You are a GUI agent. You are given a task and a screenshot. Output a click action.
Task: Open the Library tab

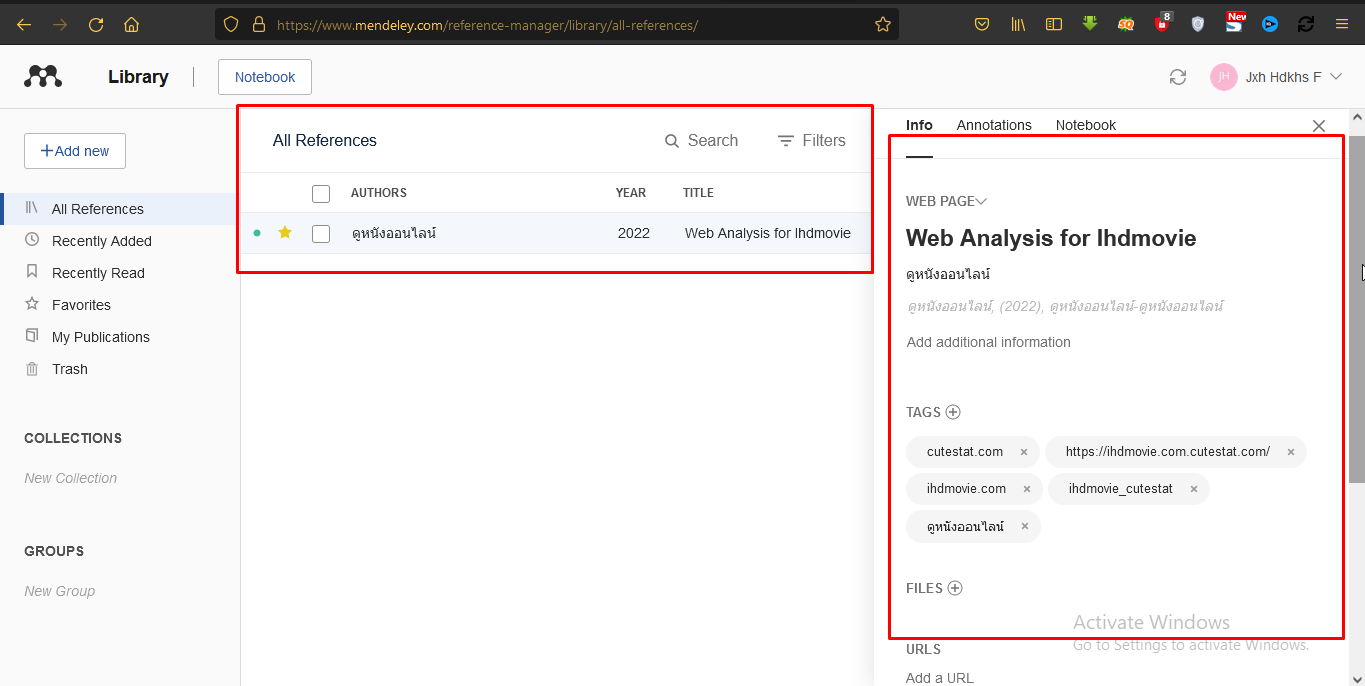pos(138,77)
